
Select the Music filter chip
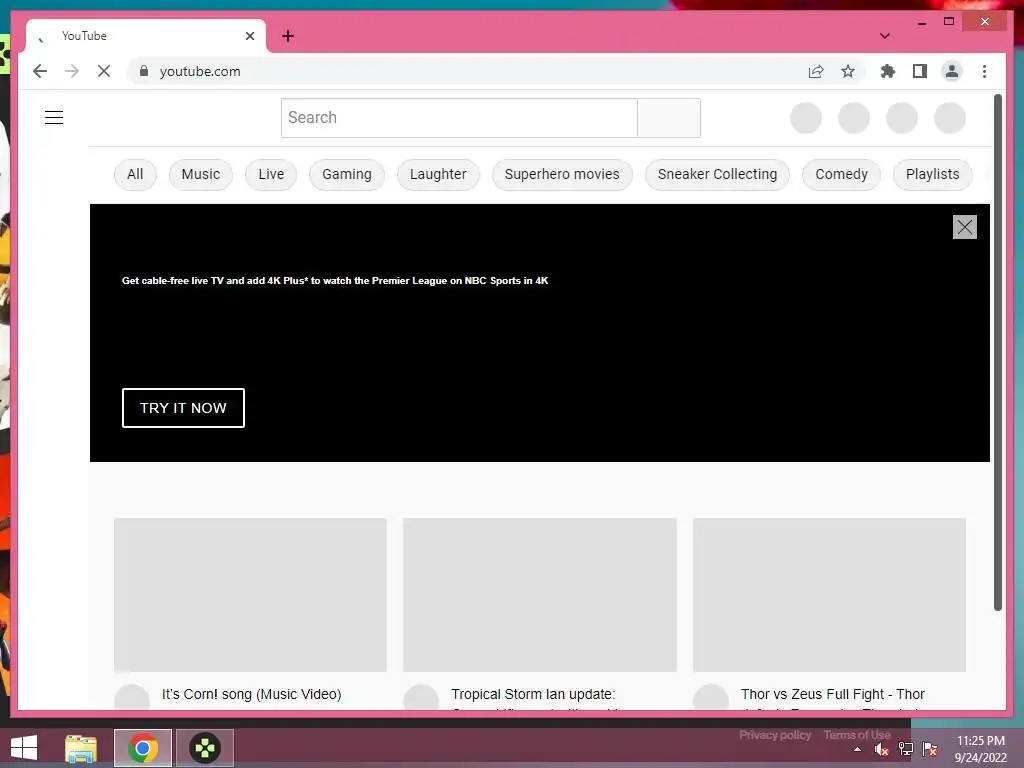click(200, 174)
